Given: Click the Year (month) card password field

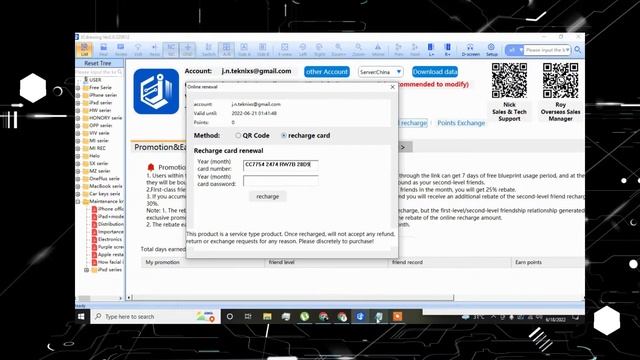Looking at the screenshot, I should tap(281, 180).
